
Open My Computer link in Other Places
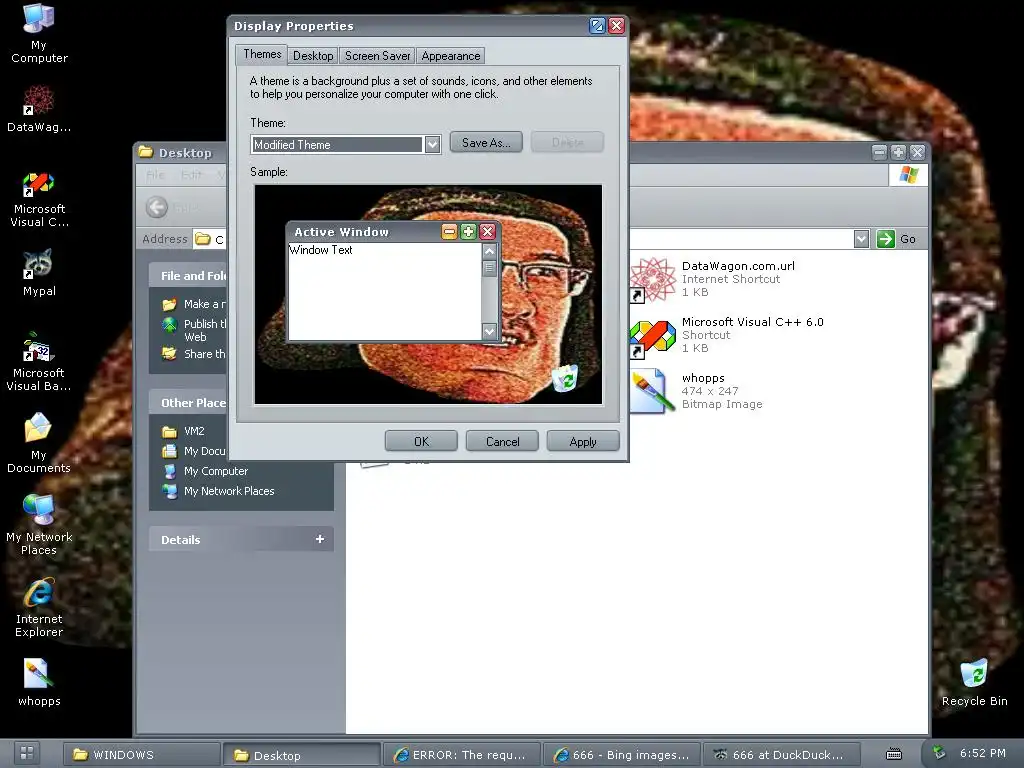coord(216,471)
